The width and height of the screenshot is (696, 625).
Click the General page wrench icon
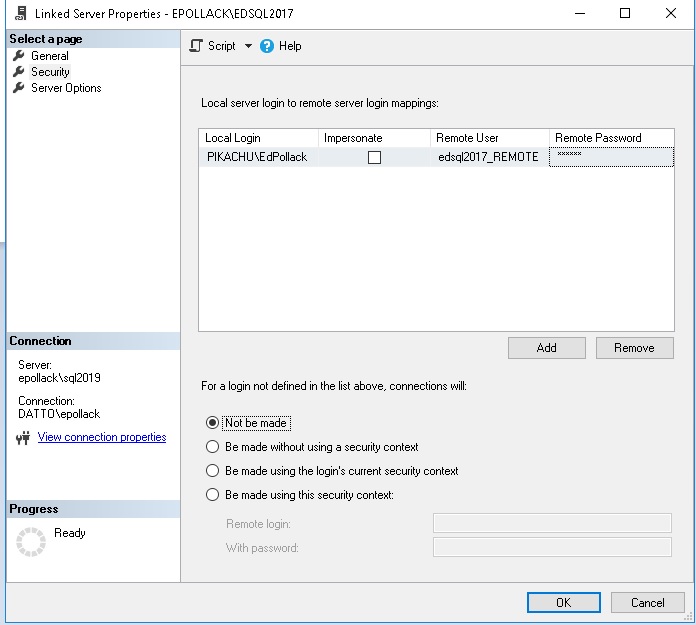(x=18, y=56)
